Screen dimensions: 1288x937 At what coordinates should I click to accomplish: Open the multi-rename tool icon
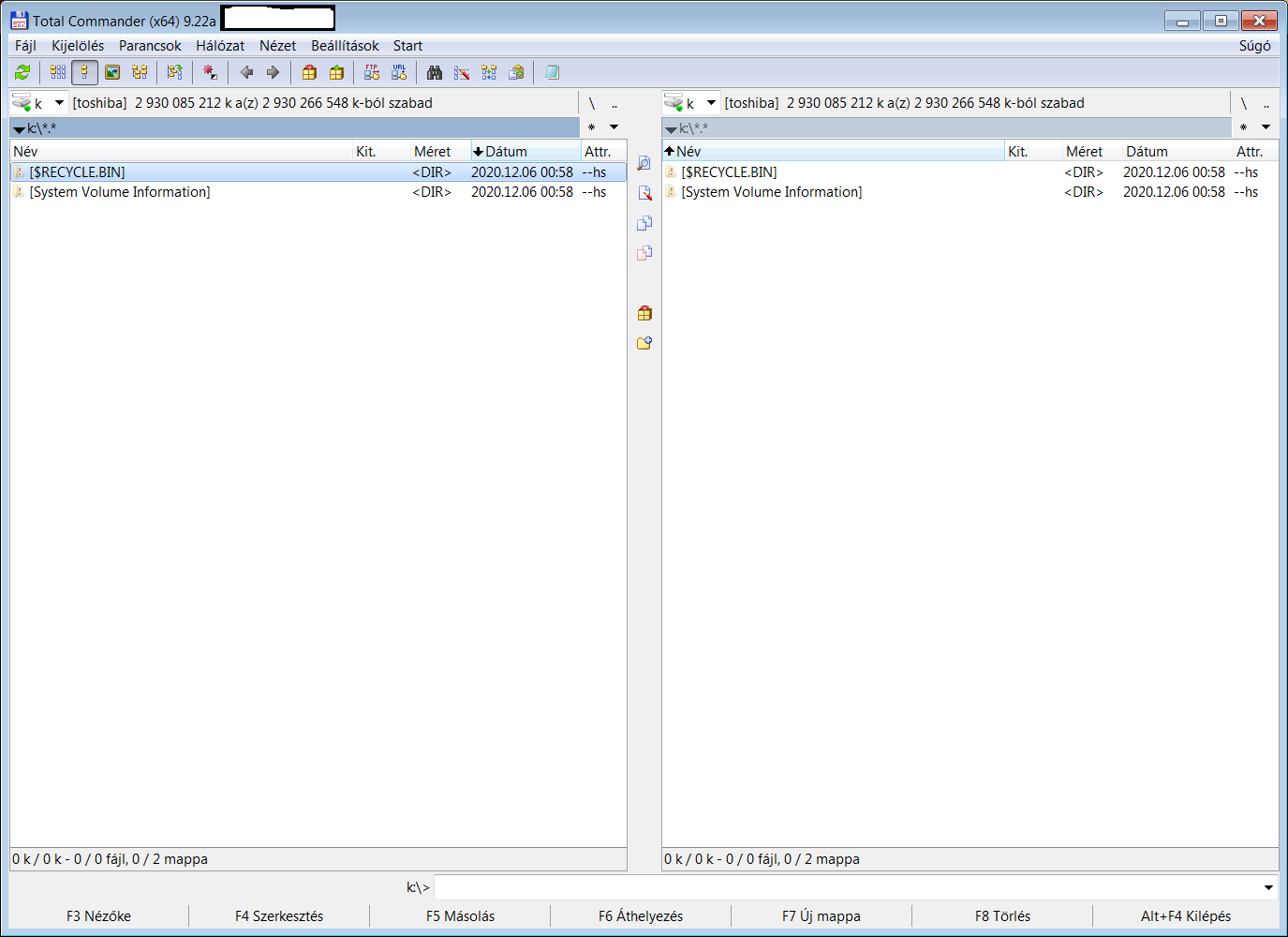coord(462,72)
